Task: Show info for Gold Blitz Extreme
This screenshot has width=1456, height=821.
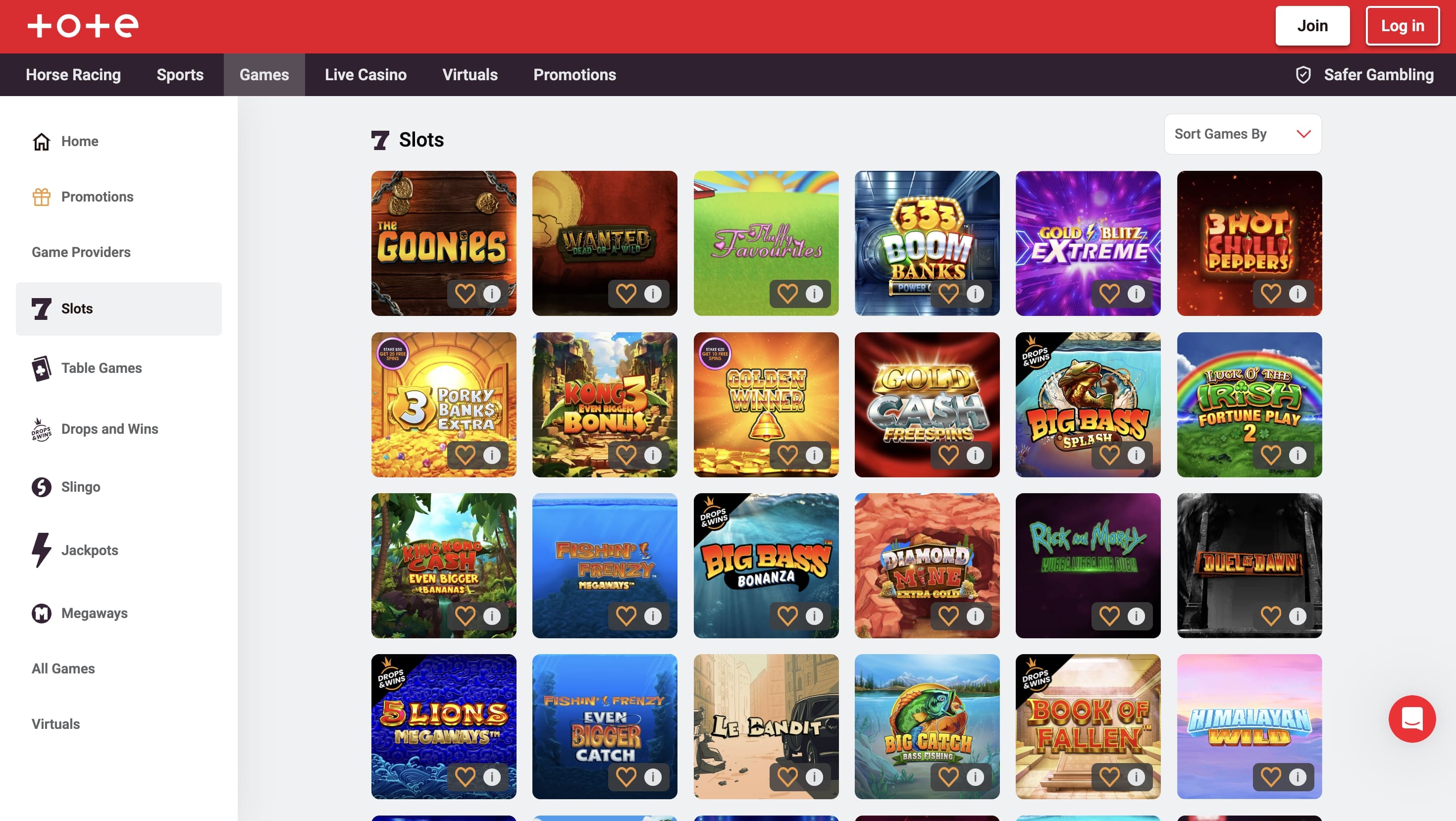Action: click(x=1136, y=294)
